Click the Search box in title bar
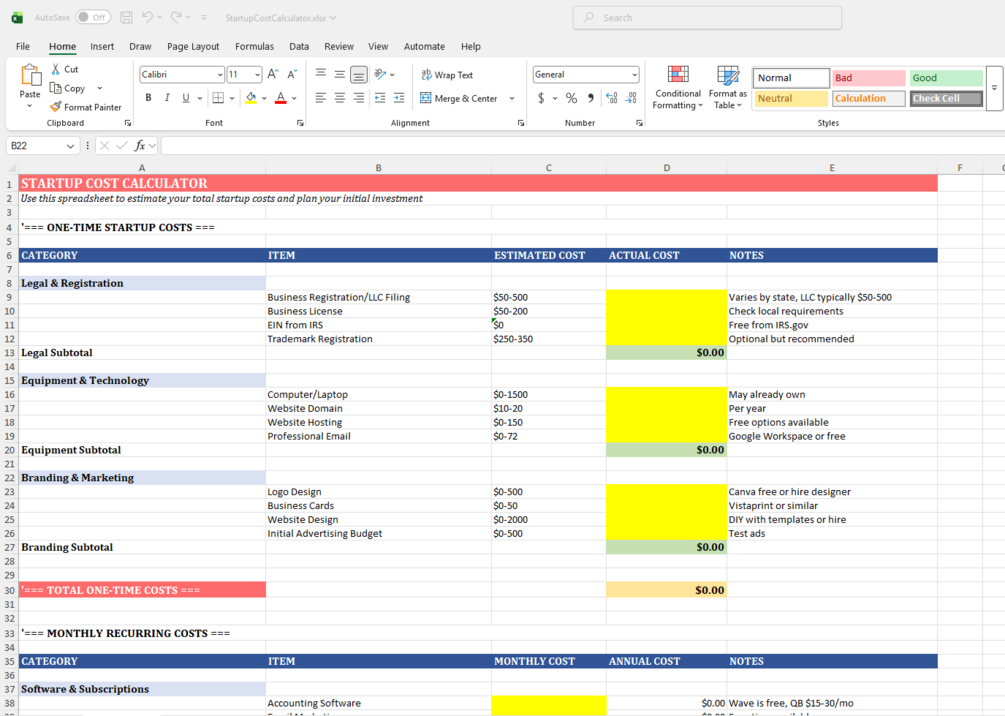This screenshot has width=1005, height=716. click(x=707, y=18)
